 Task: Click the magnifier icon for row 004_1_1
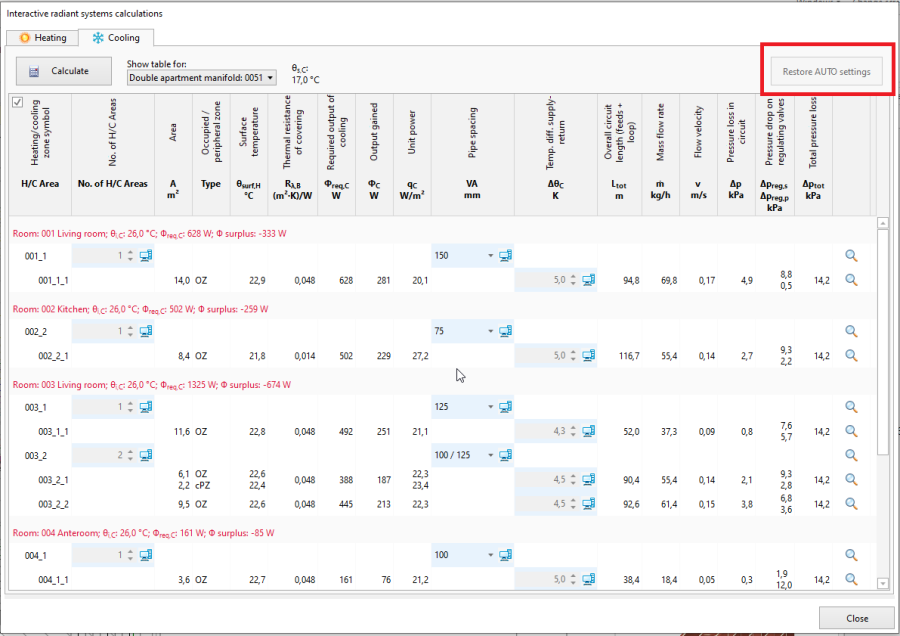click(x=852, y=579)
